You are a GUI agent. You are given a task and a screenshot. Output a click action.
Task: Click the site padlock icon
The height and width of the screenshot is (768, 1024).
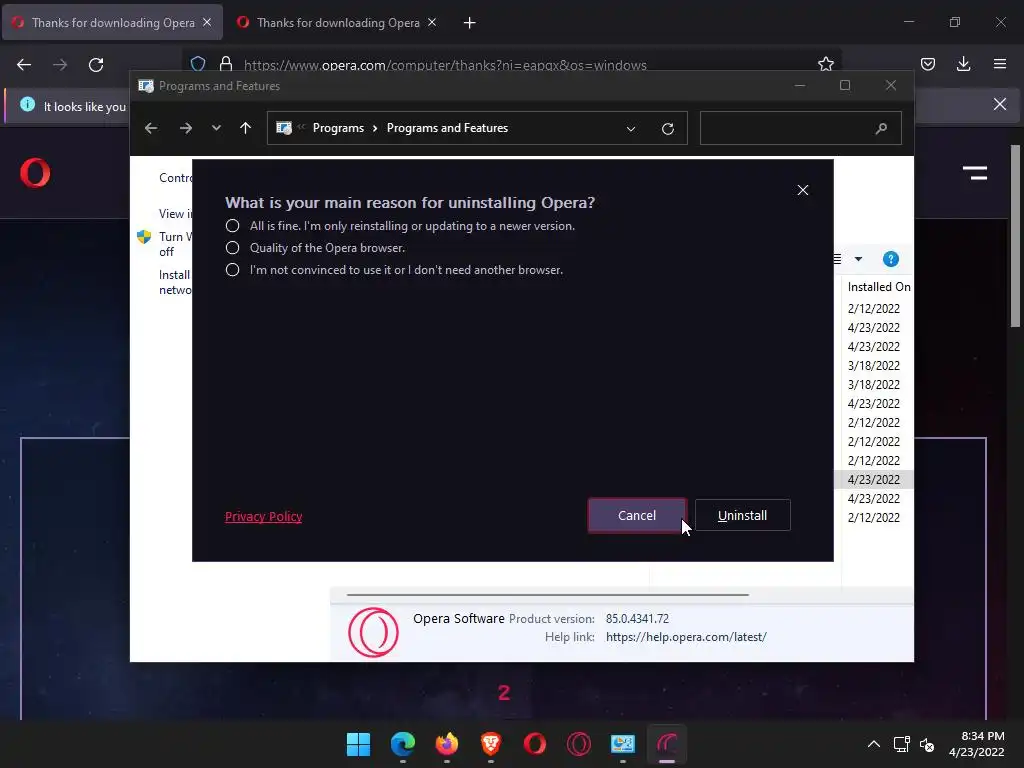pos(226,64)
